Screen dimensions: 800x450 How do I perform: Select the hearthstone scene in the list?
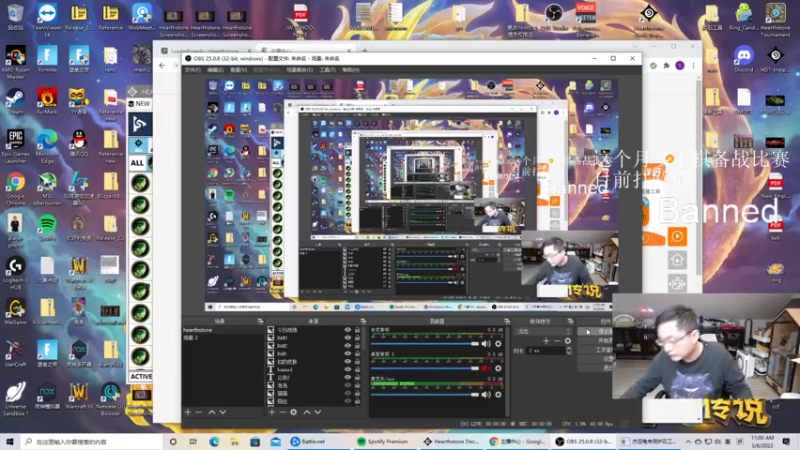223,330
